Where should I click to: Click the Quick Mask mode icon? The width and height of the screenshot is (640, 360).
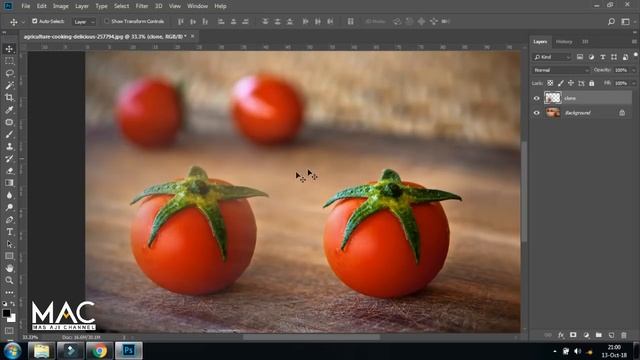click(x=9, y=331)
